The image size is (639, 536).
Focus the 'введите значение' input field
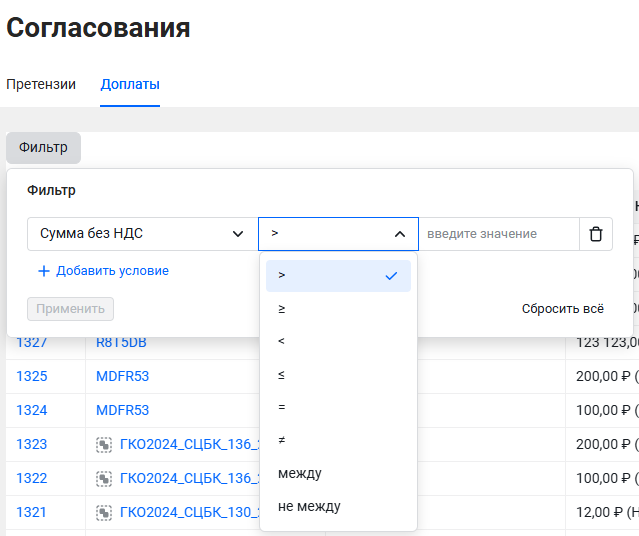click(498, 234)
